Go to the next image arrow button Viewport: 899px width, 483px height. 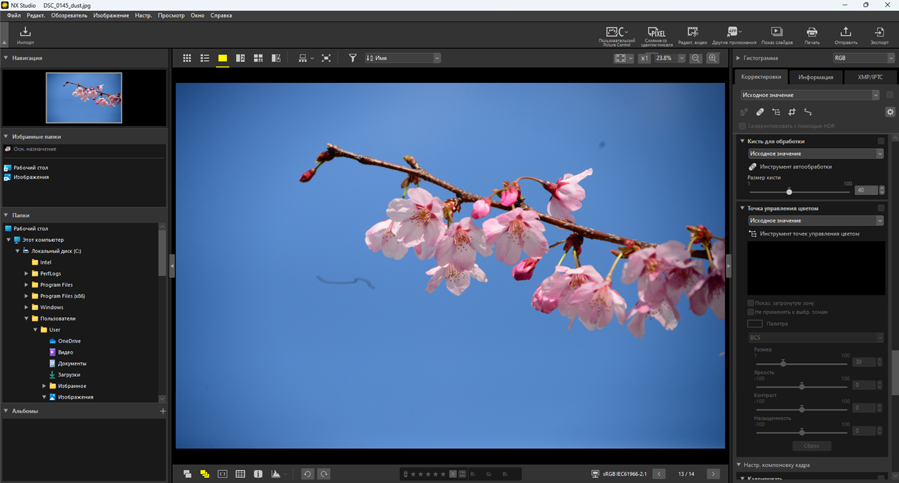pyautogui.click(x=713, y=474)
